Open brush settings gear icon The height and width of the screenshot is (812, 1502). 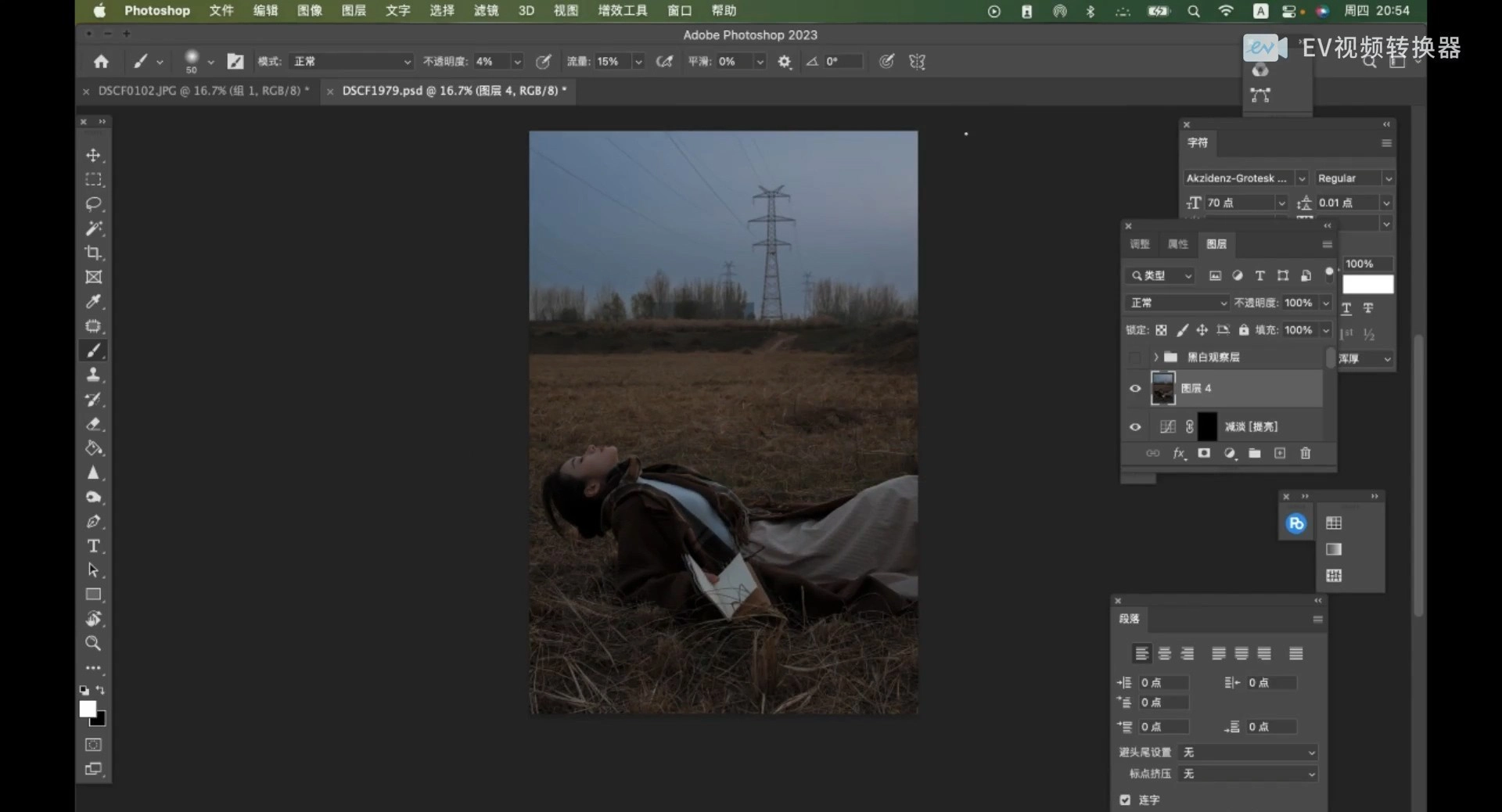point(785,61)
